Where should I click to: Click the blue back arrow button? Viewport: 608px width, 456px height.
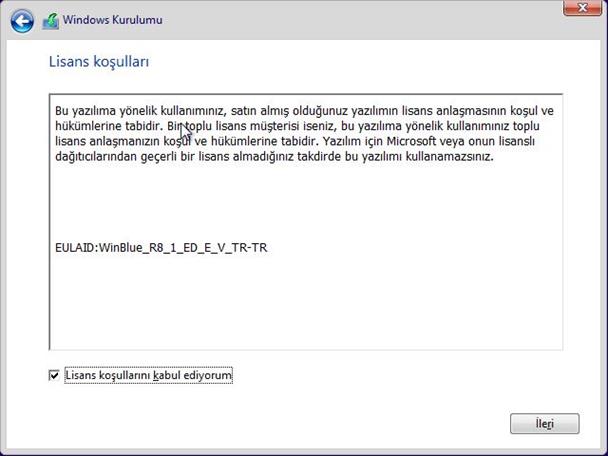point(22,20)
